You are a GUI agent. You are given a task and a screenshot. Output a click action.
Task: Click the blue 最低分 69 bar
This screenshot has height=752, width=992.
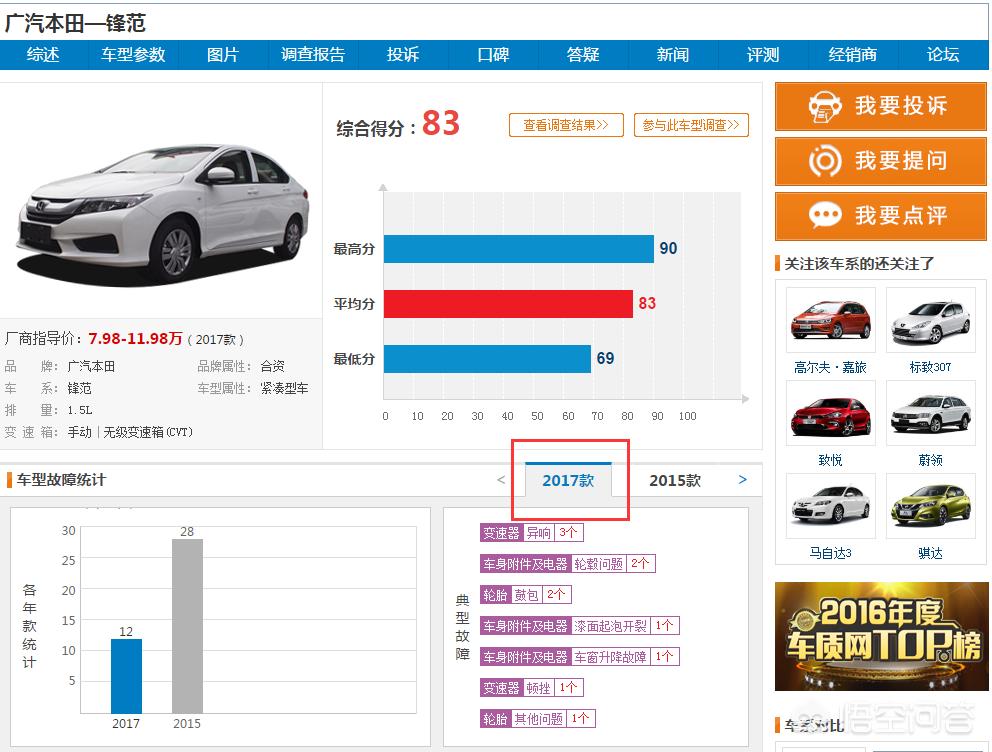point(487,359)
